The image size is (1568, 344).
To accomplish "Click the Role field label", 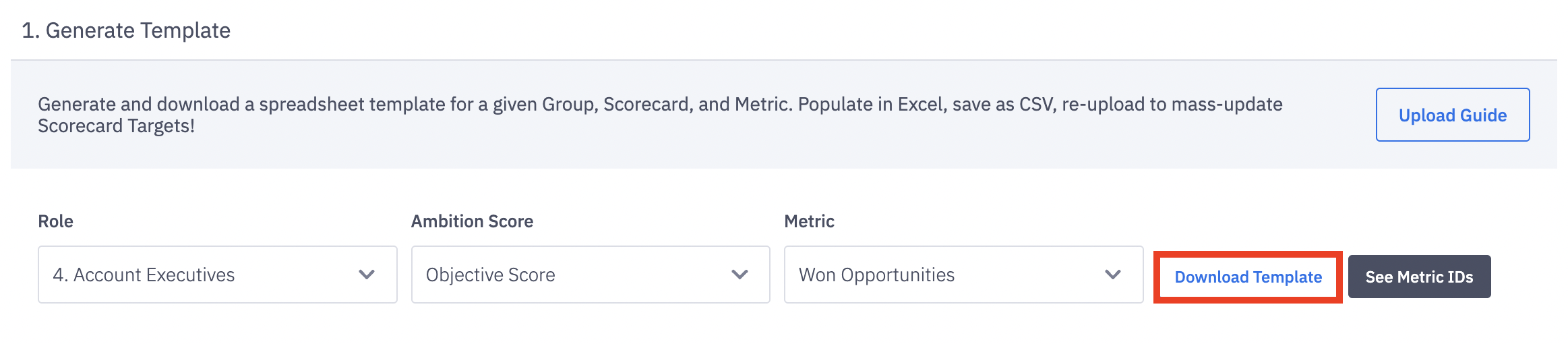I will tap(55, 221).
